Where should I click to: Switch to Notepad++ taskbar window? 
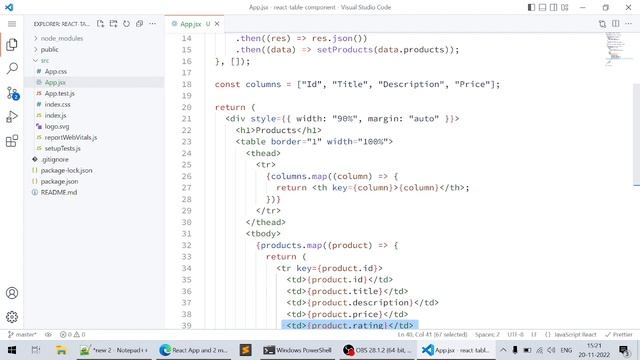pos(114,350)
